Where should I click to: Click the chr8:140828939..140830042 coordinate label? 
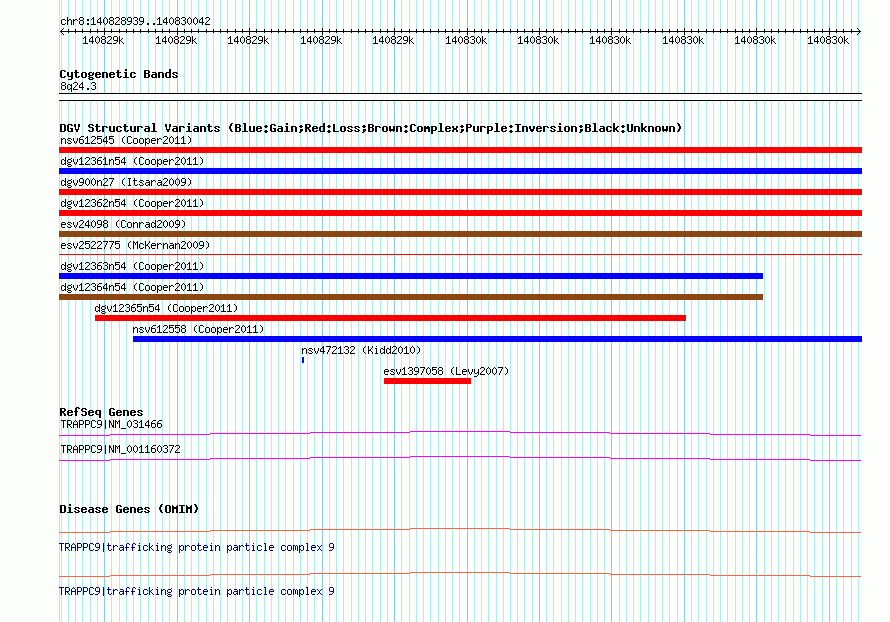[x=135, y=21]
